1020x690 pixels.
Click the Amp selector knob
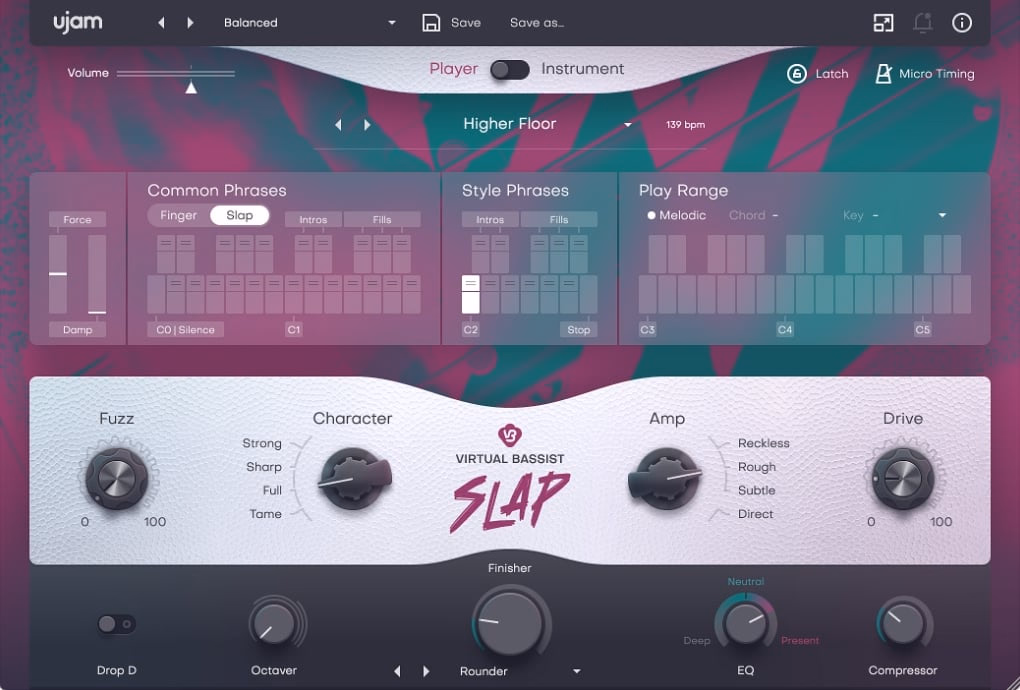pyautogui.click(x=665, y=479)
